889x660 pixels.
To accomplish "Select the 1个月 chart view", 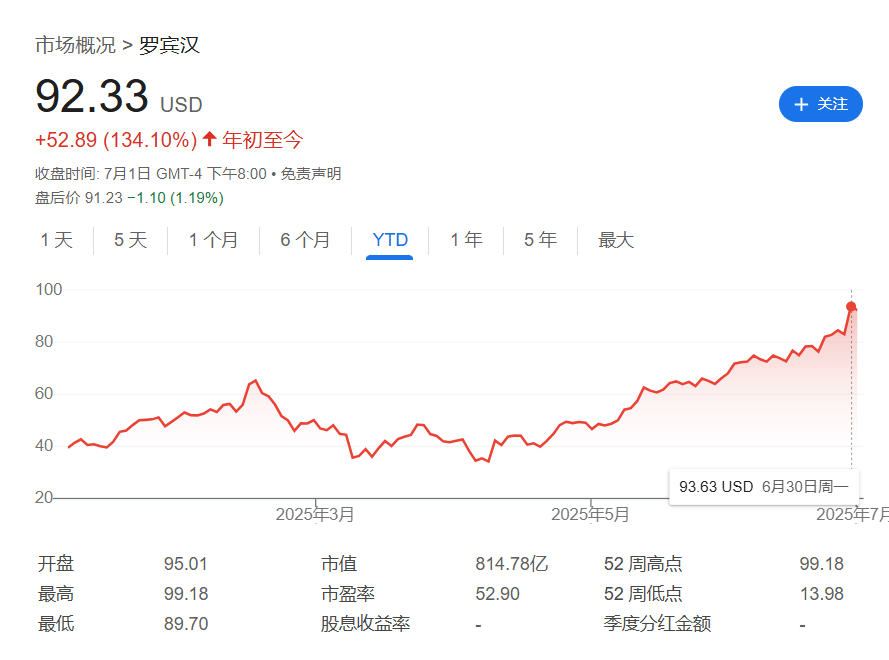I will [213, 240].
